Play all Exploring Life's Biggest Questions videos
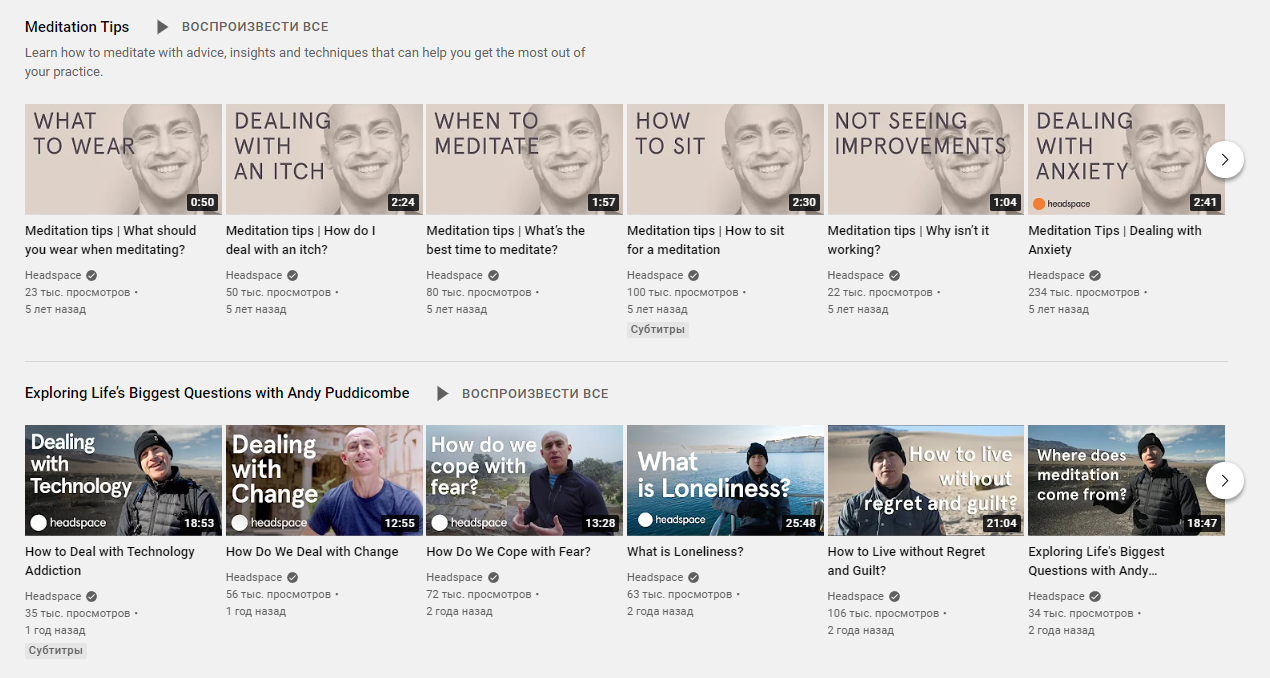Viewport: 1270px width, 678px height. pyautogui.click(x=523, y=394)
